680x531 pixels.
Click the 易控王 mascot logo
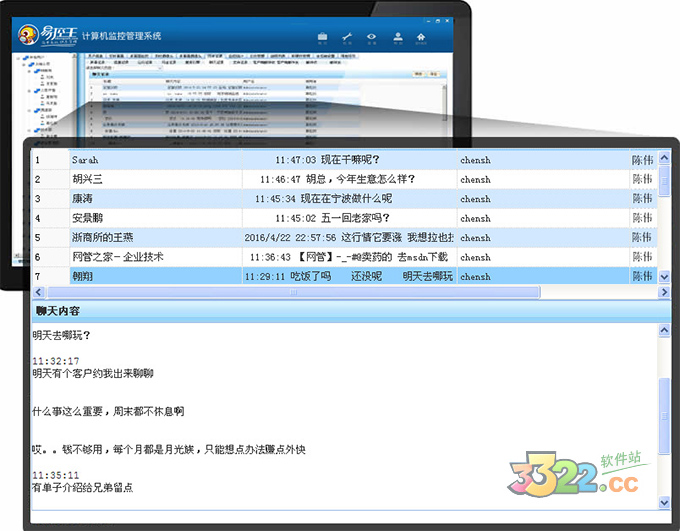point(28,34)
